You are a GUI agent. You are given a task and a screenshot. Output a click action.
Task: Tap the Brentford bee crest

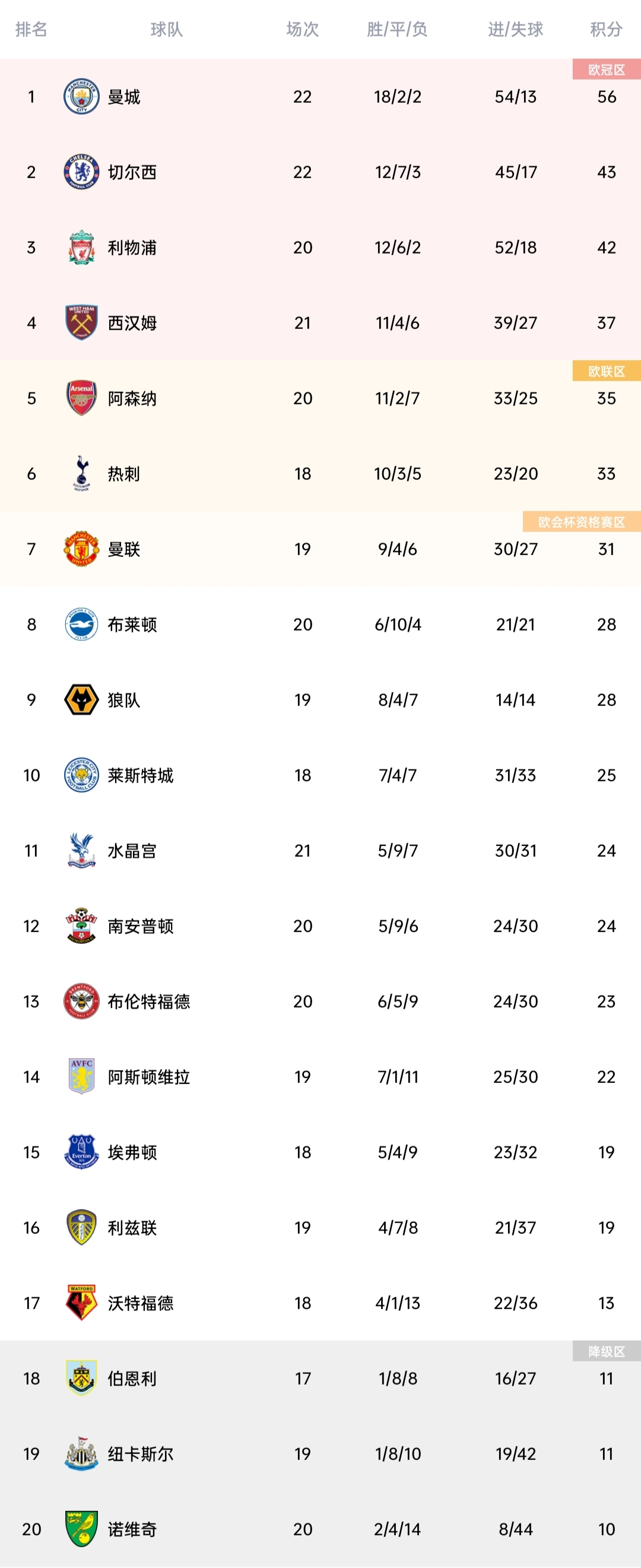81,1002
